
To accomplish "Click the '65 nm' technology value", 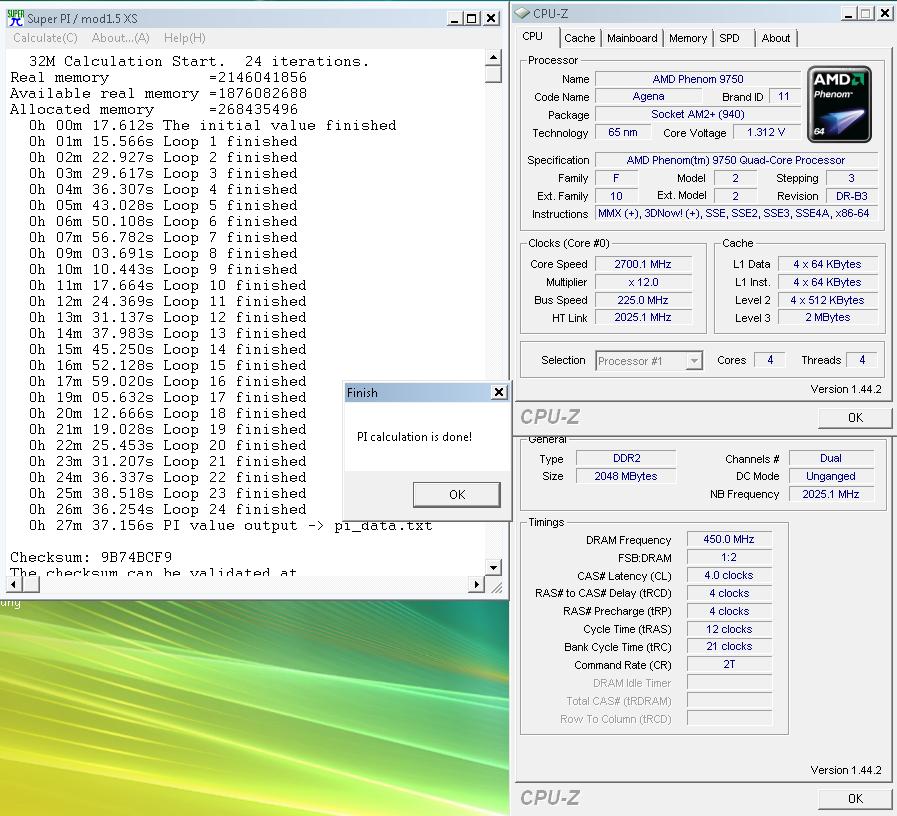I will [x=622, y=132].
